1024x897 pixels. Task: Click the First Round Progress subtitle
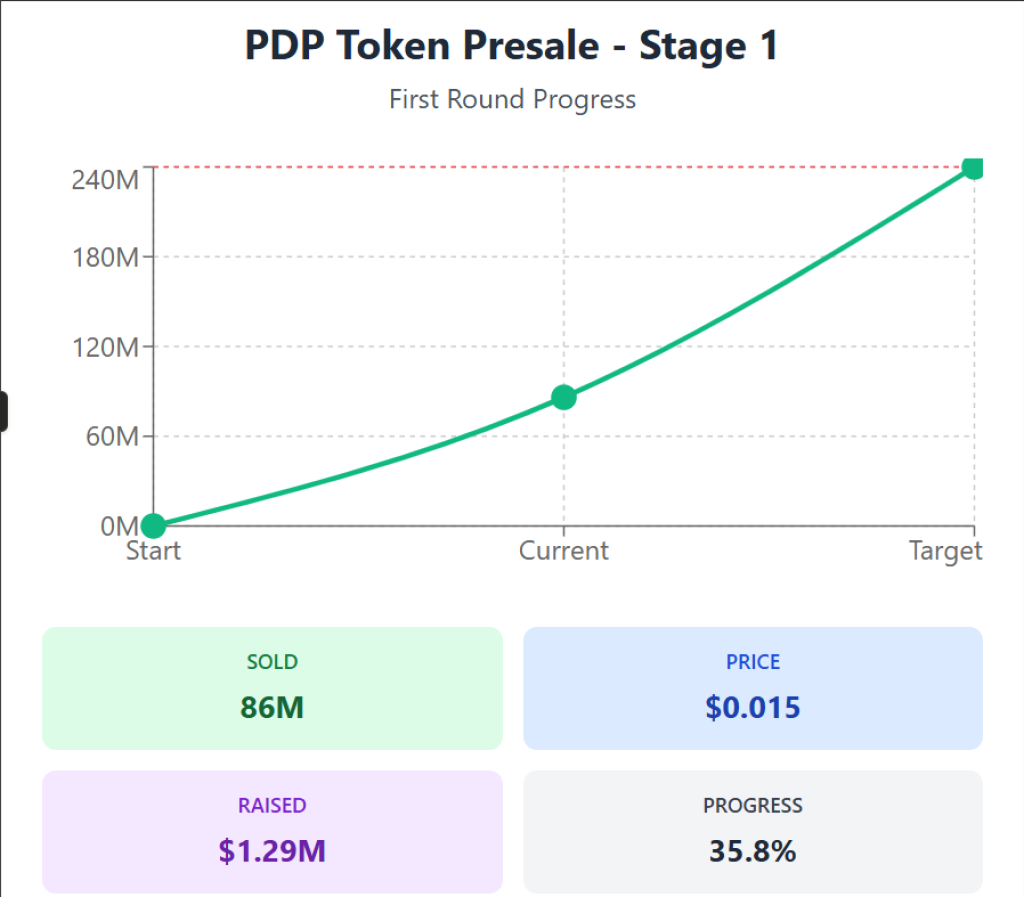[512, 99]
